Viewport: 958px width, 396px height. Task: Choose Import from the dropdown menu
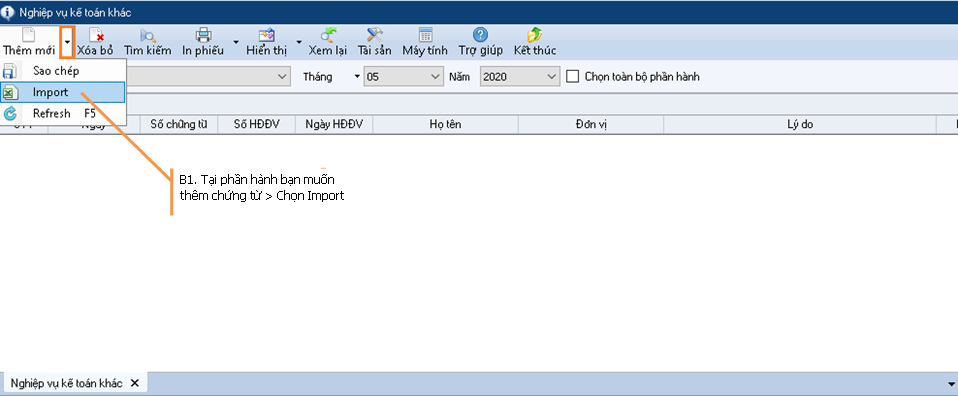tap(62, 92)
